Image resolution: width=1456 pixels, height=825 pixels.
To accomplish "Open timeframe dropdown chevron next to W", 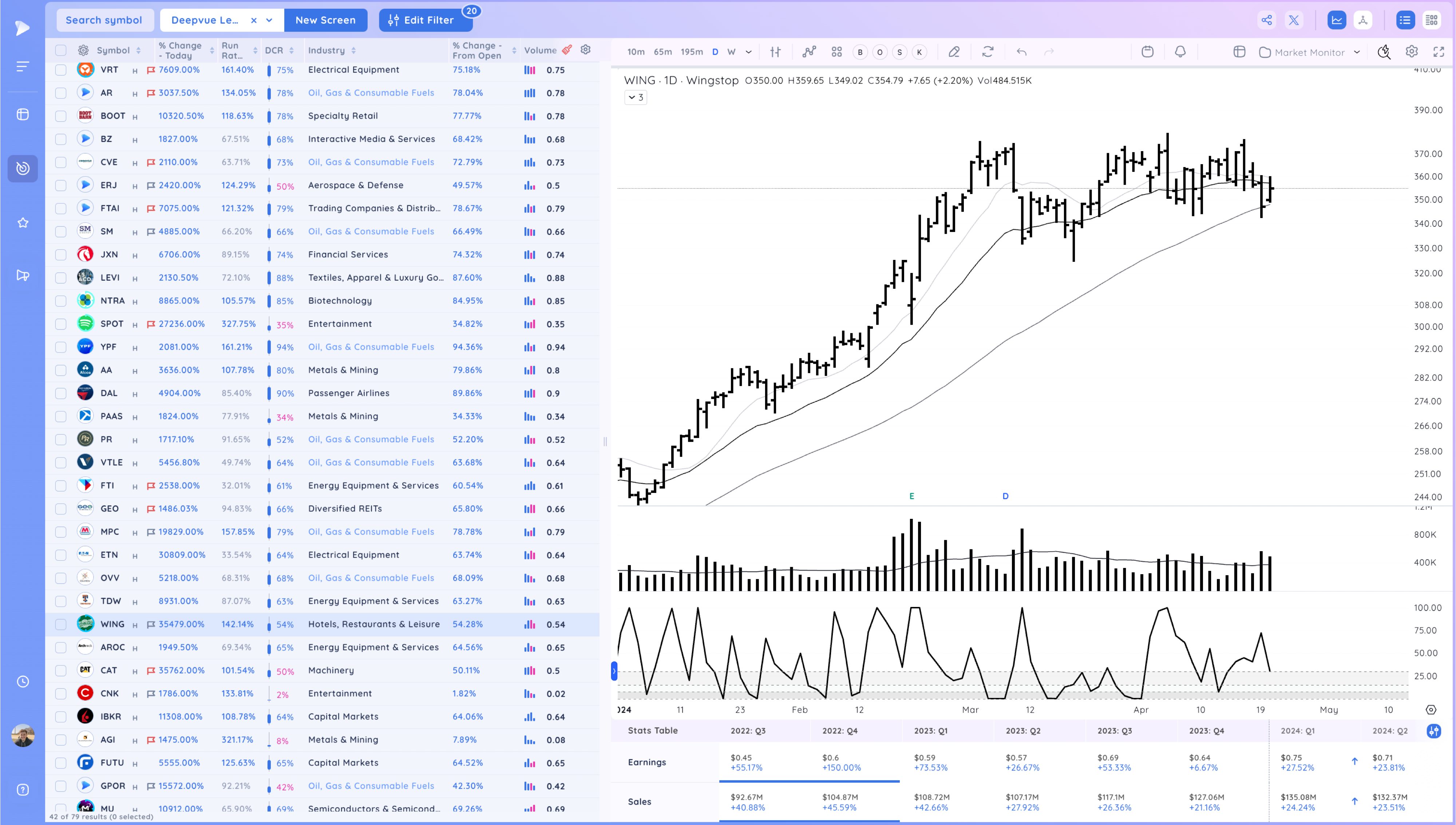I will pos(749,52).
